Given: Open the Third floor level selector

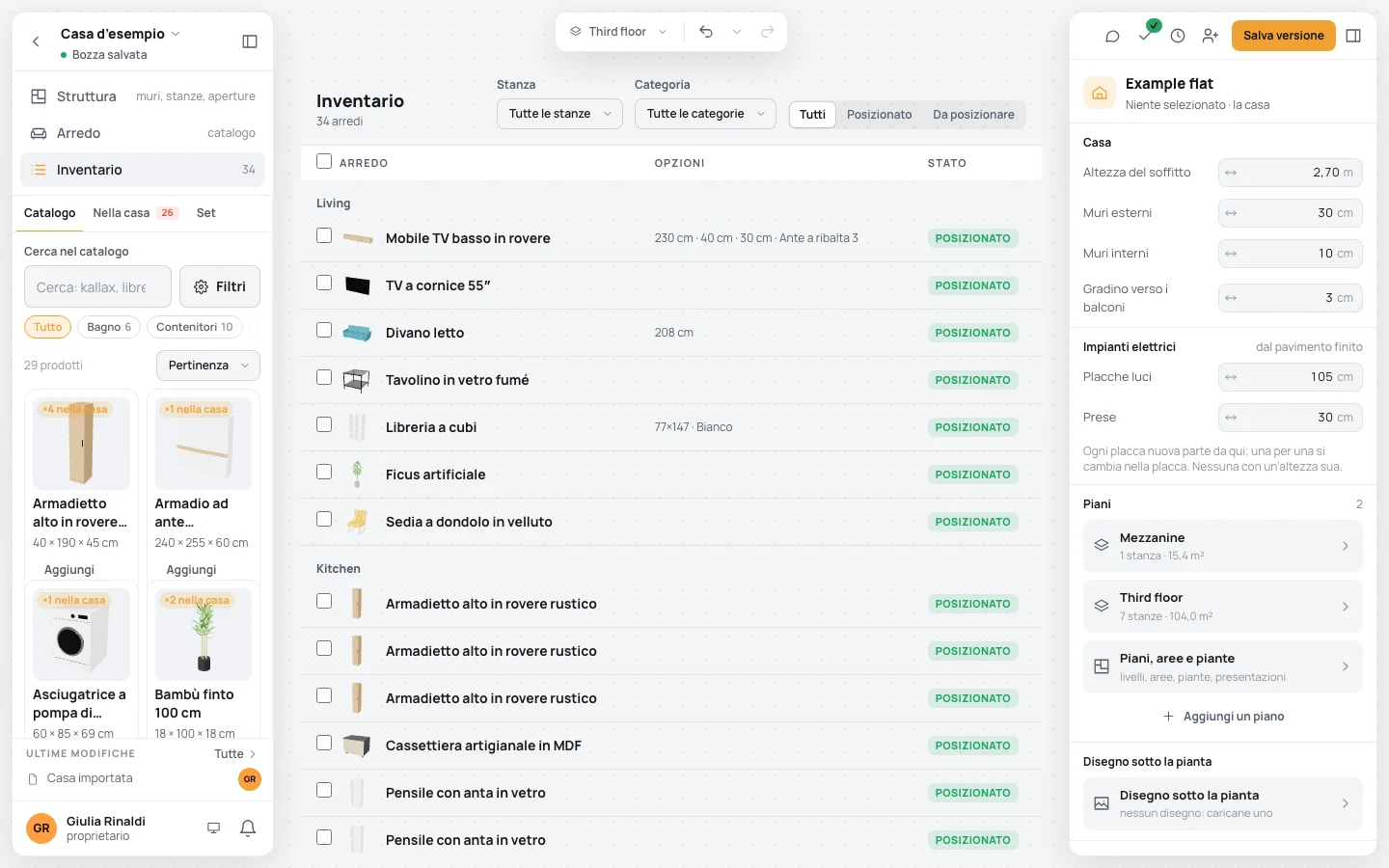Looking at the screenshot, I should (618, 32).
